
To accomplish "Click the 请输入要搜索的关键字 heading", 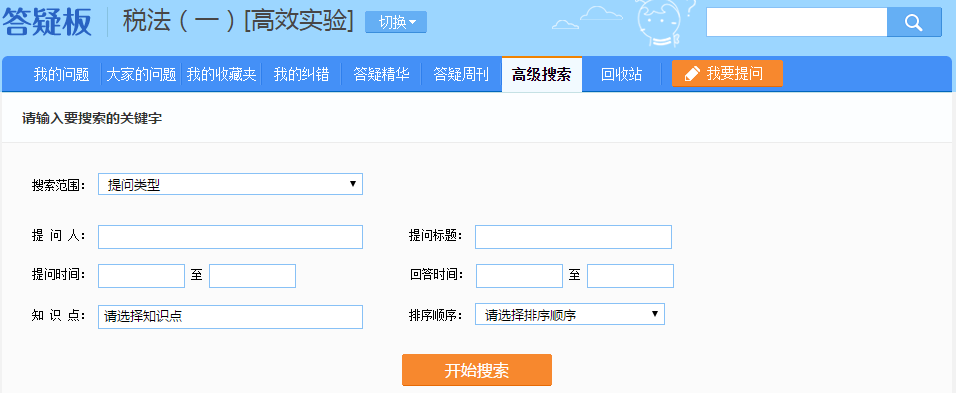I will tap(92, 119).
